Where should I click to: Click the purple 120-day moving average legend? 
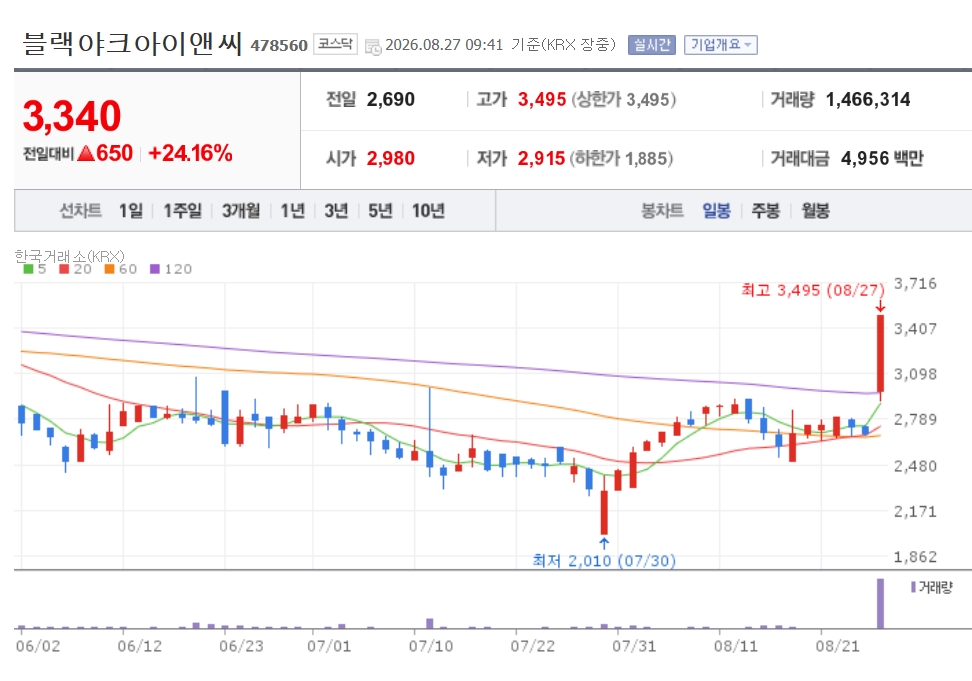pyautogui.click(x=171, y=269)
